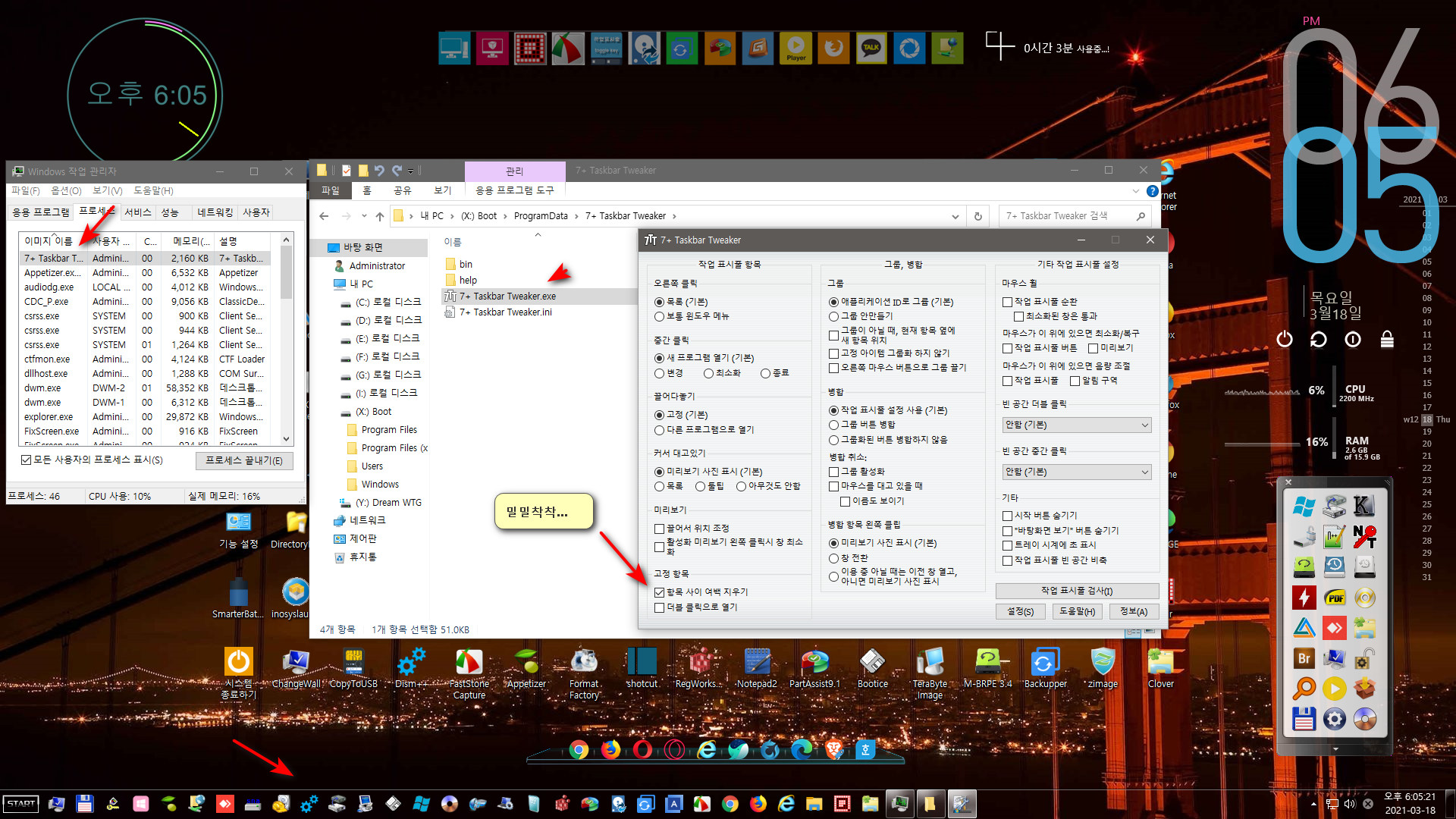Click the restart icon in the clock widget

[x=1319, y=339]
